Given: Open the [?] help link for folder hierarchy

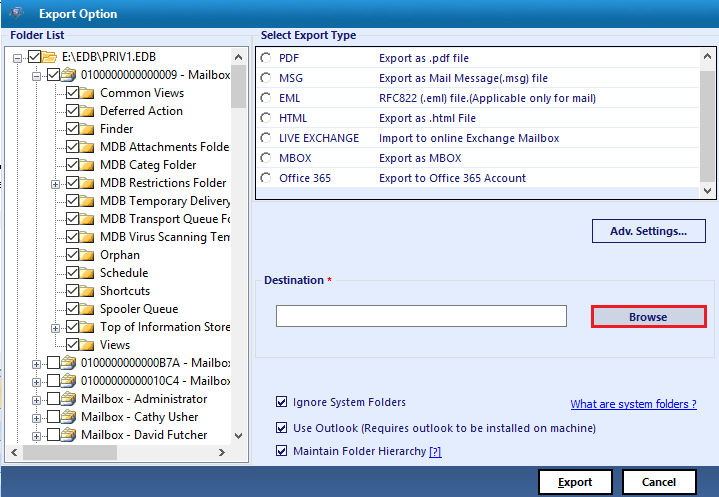Looking at the screenshot, I should (435, 452).
